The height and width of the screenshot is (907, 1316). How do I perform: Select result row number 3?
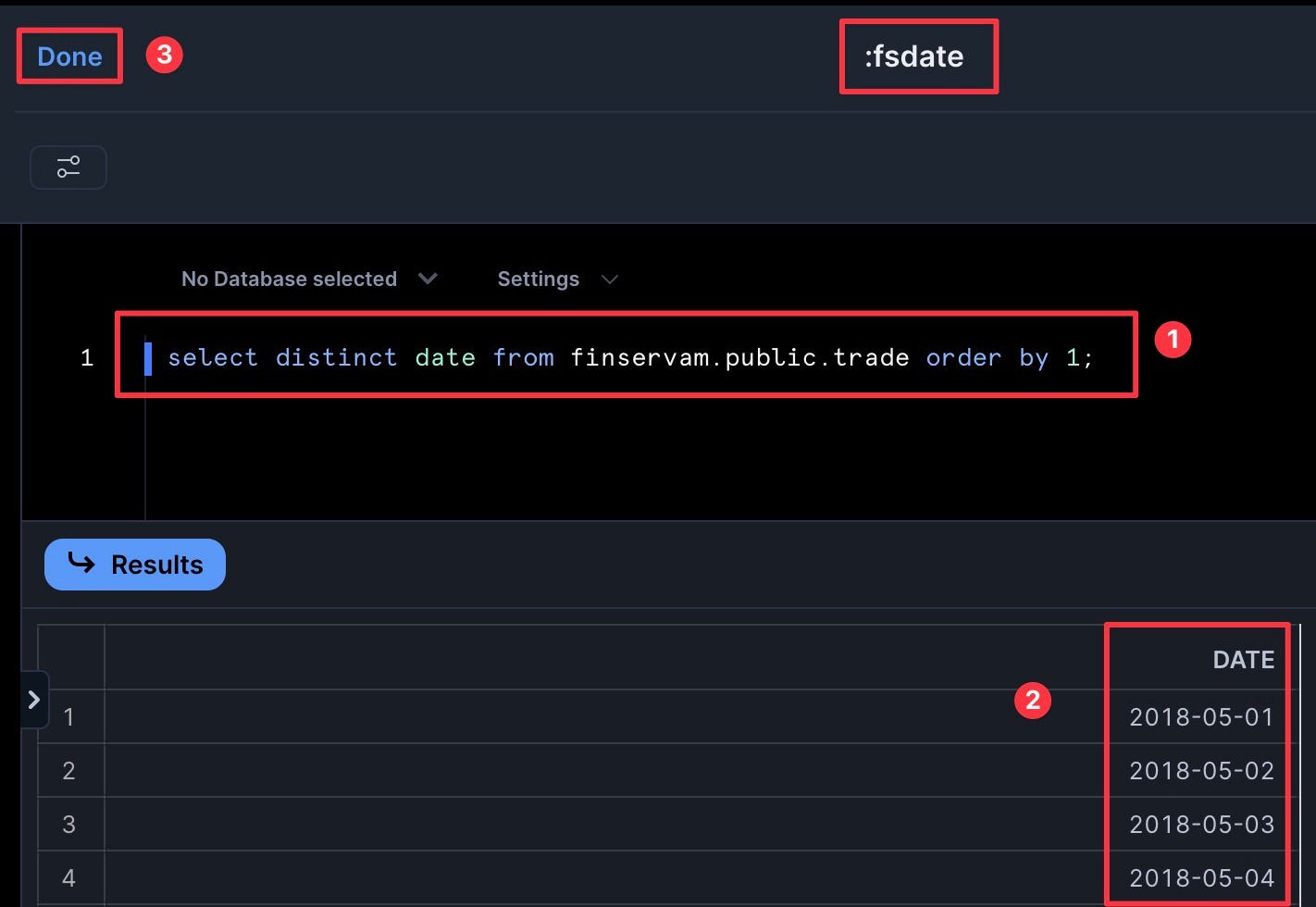tap(68, 825)
